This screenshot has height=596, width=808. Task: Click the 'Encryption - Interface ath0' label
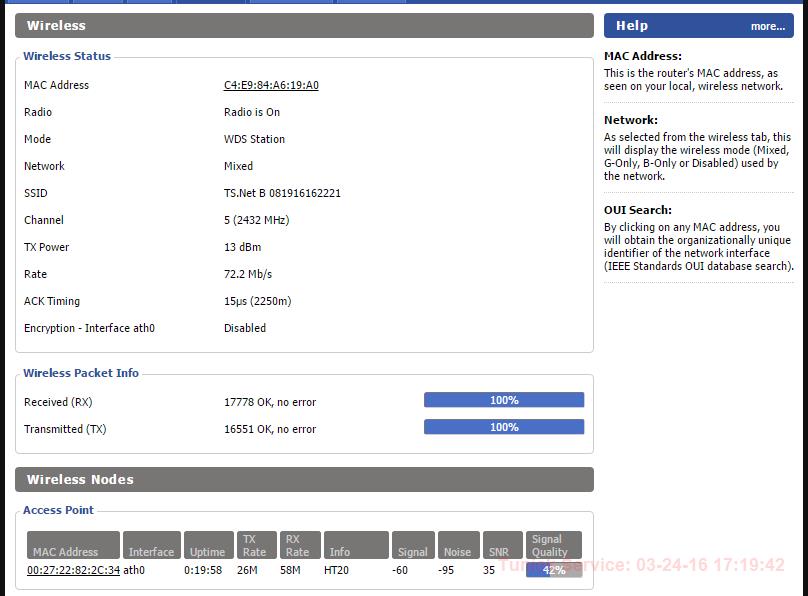point(89,328)
